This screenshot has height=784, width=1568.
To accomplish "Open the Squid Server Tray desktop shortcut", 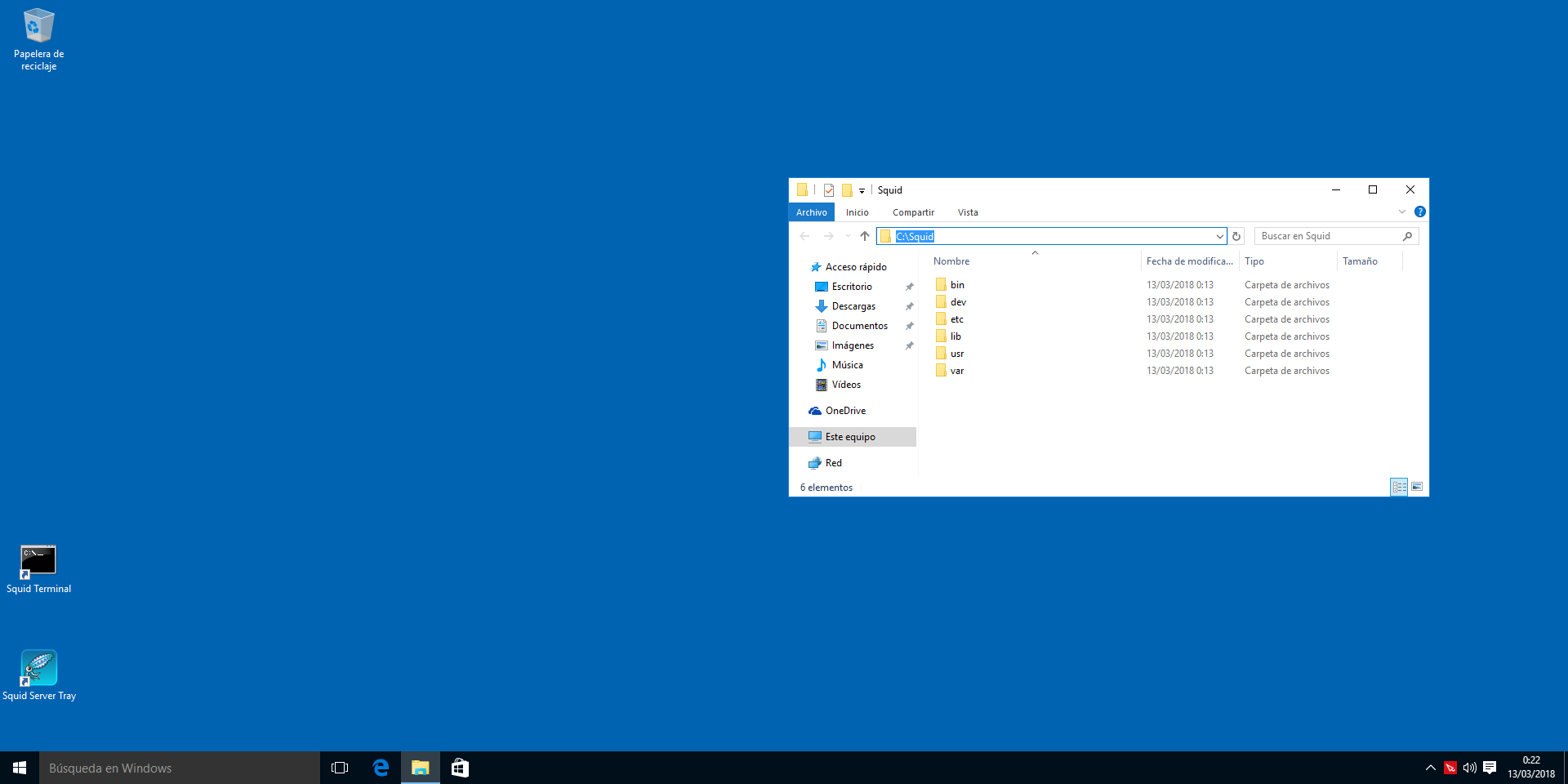I will [38, 670].
